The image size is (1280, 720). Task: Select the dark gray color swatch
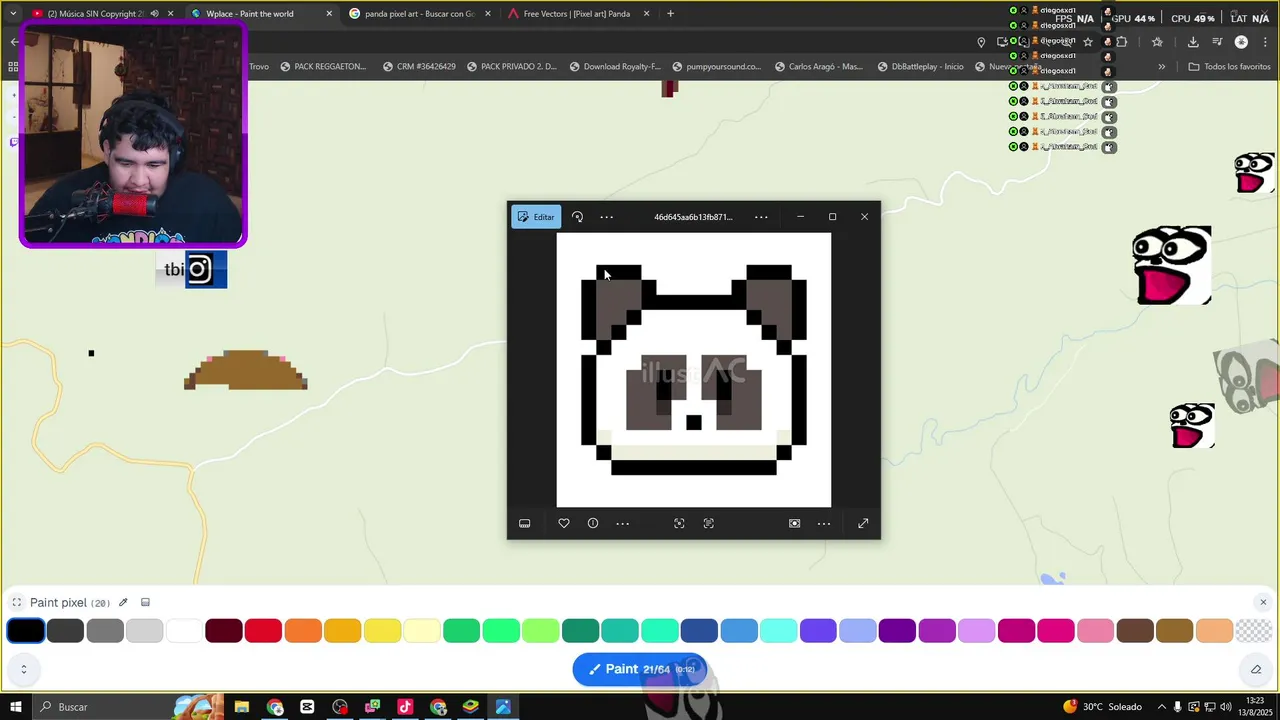pyautogui.click(x=65, y=631)
